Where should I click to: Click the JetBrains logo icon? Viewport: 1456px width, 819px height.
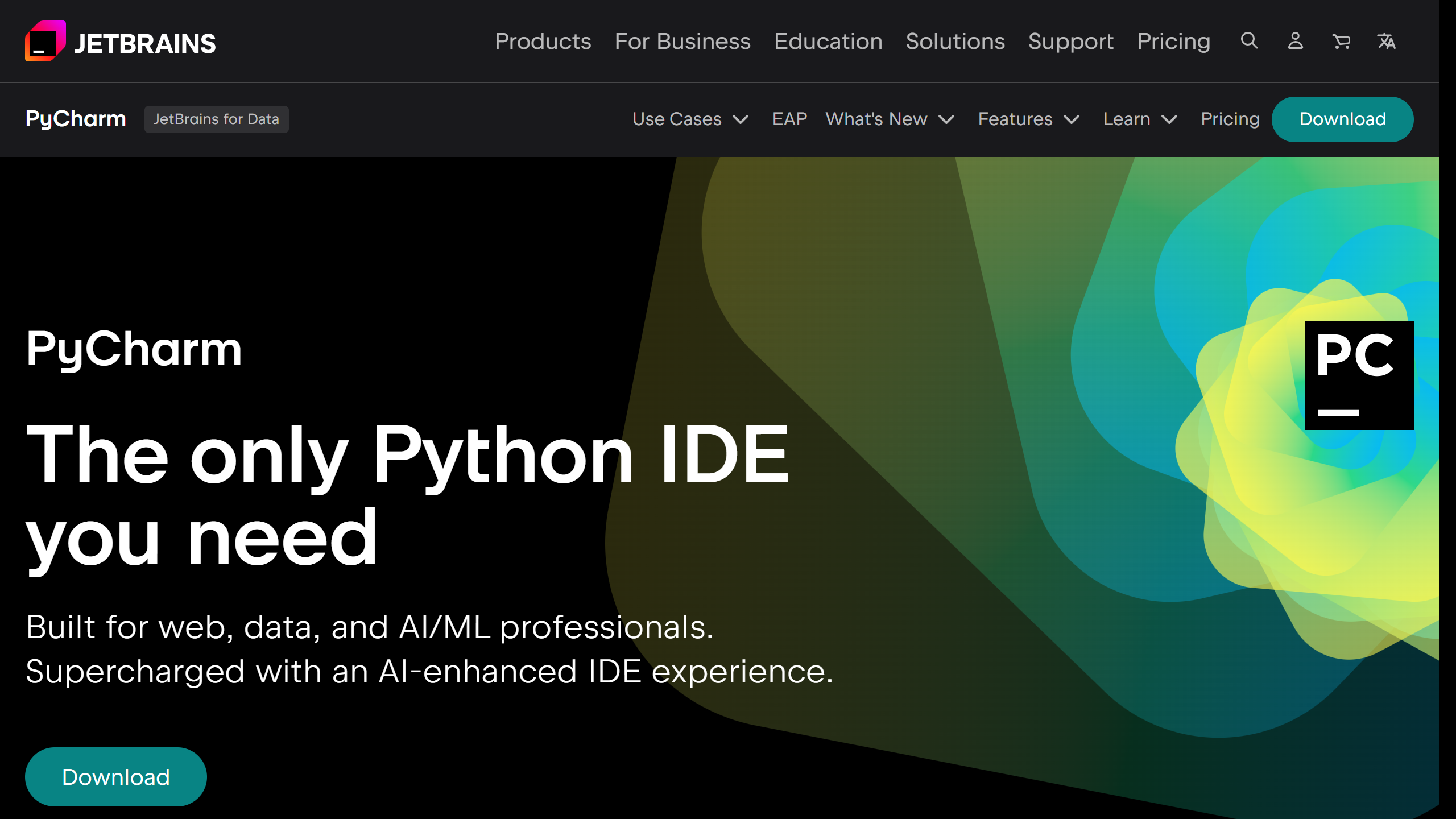pyautogui.click(x=45, y=41)
